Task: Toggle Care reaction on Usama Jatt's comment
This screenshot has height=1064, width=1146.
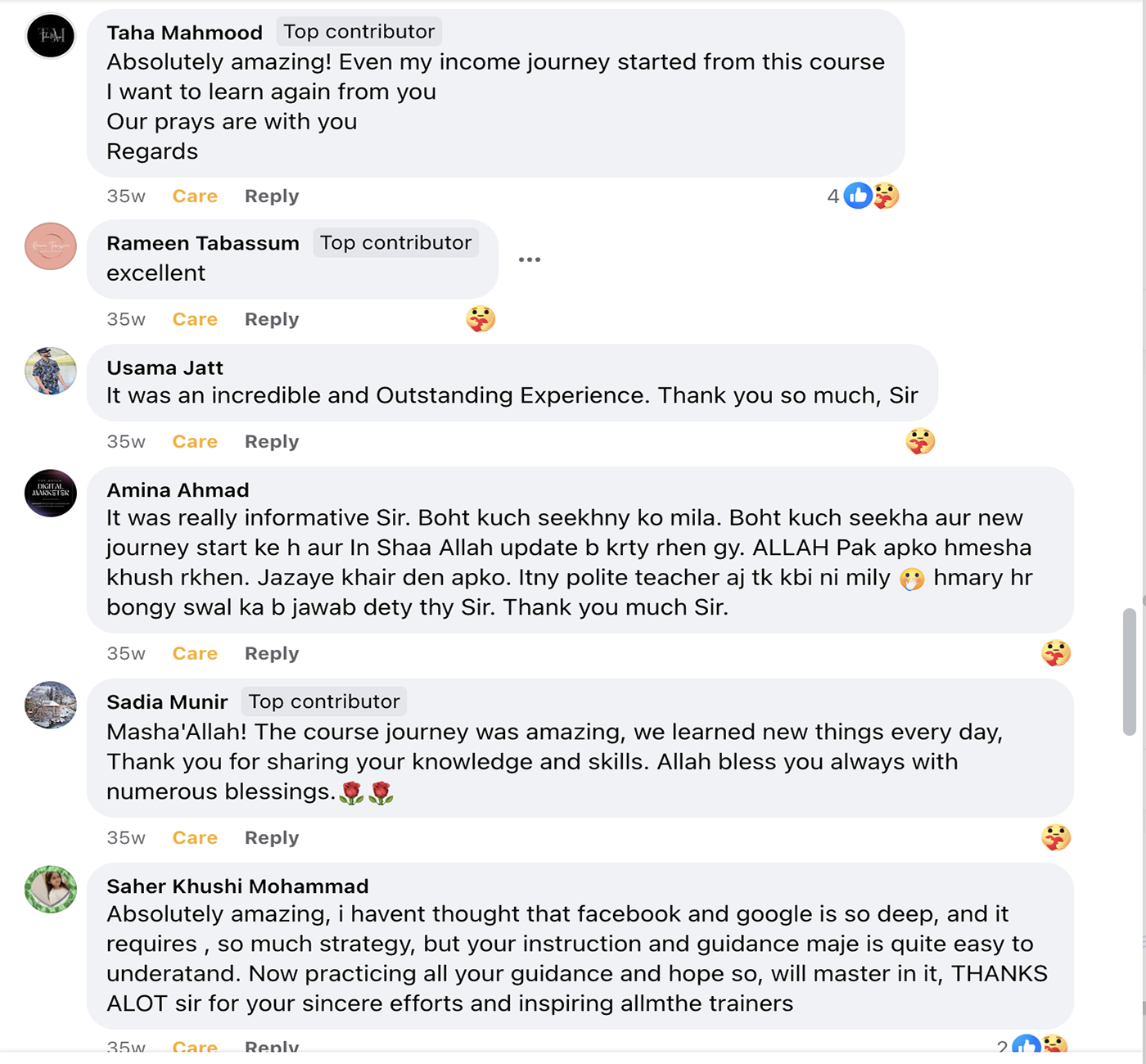Action: pos(195,442)
